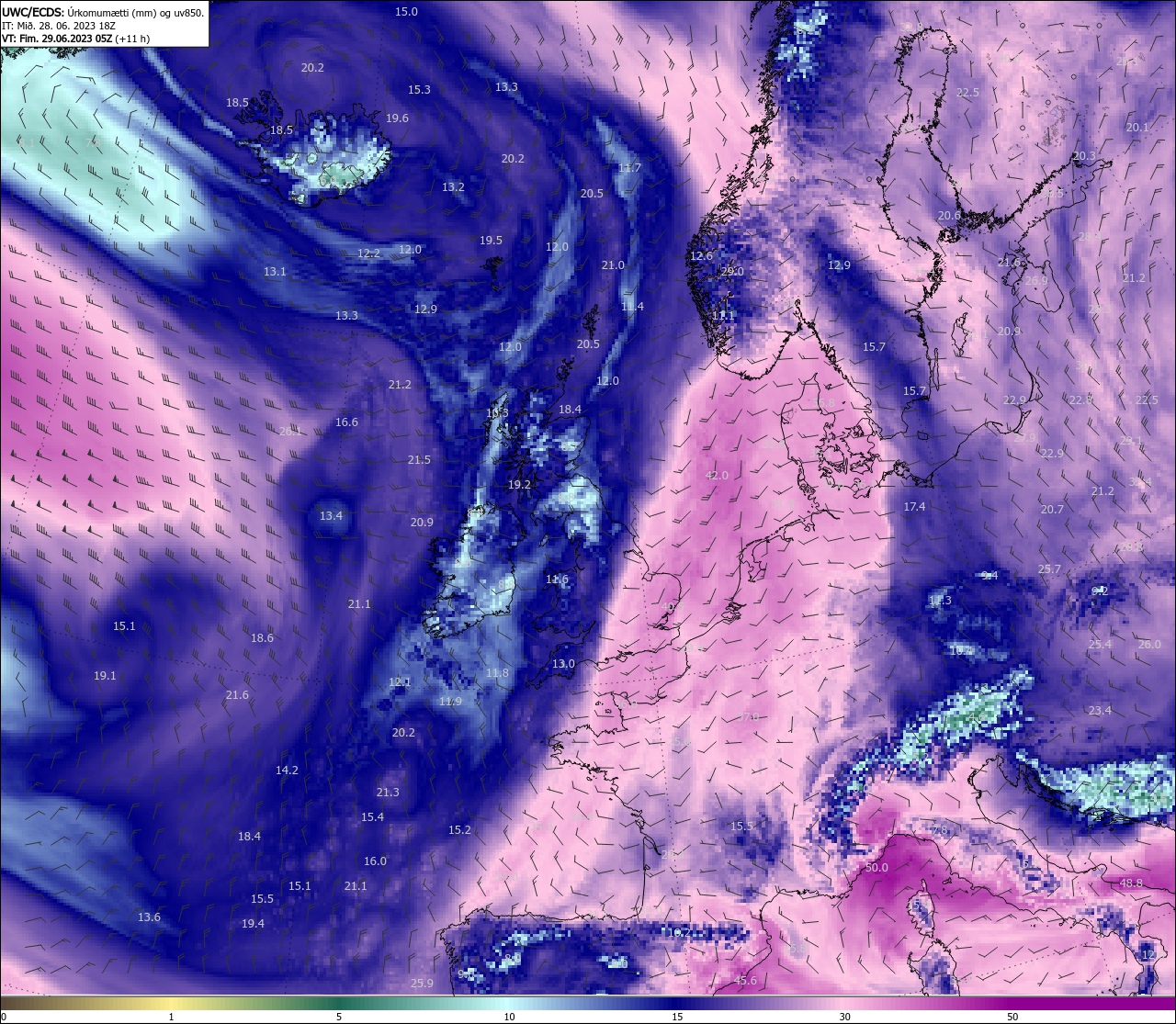Click the map value 17.4
Viewport: 1176px width, 1024px height.
point(914,507)
